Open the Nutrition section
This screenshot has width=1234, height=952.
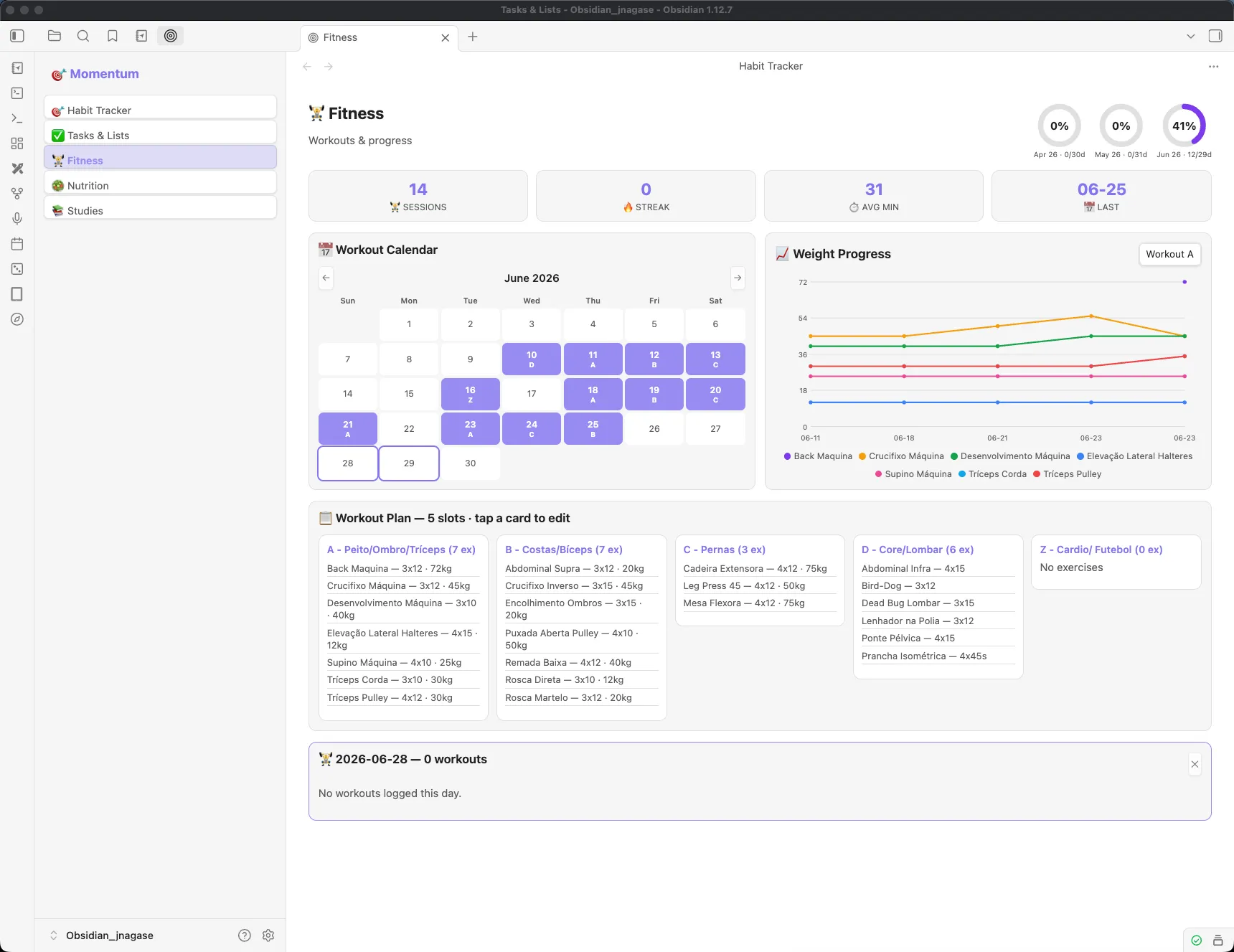coord(160,182)
